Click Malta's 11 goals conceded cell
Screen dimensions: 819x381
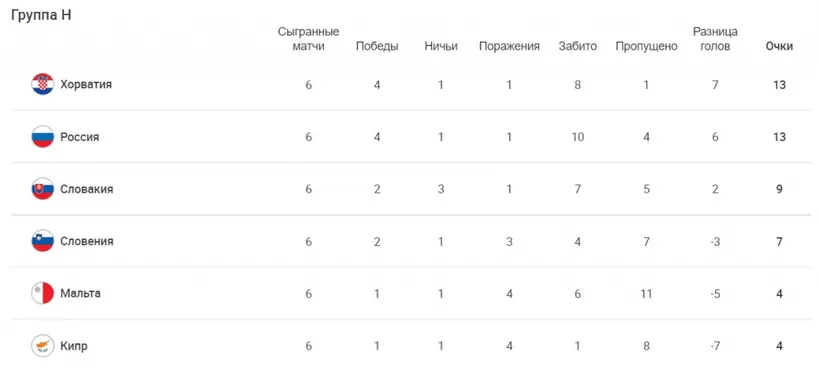coord(646,294)
